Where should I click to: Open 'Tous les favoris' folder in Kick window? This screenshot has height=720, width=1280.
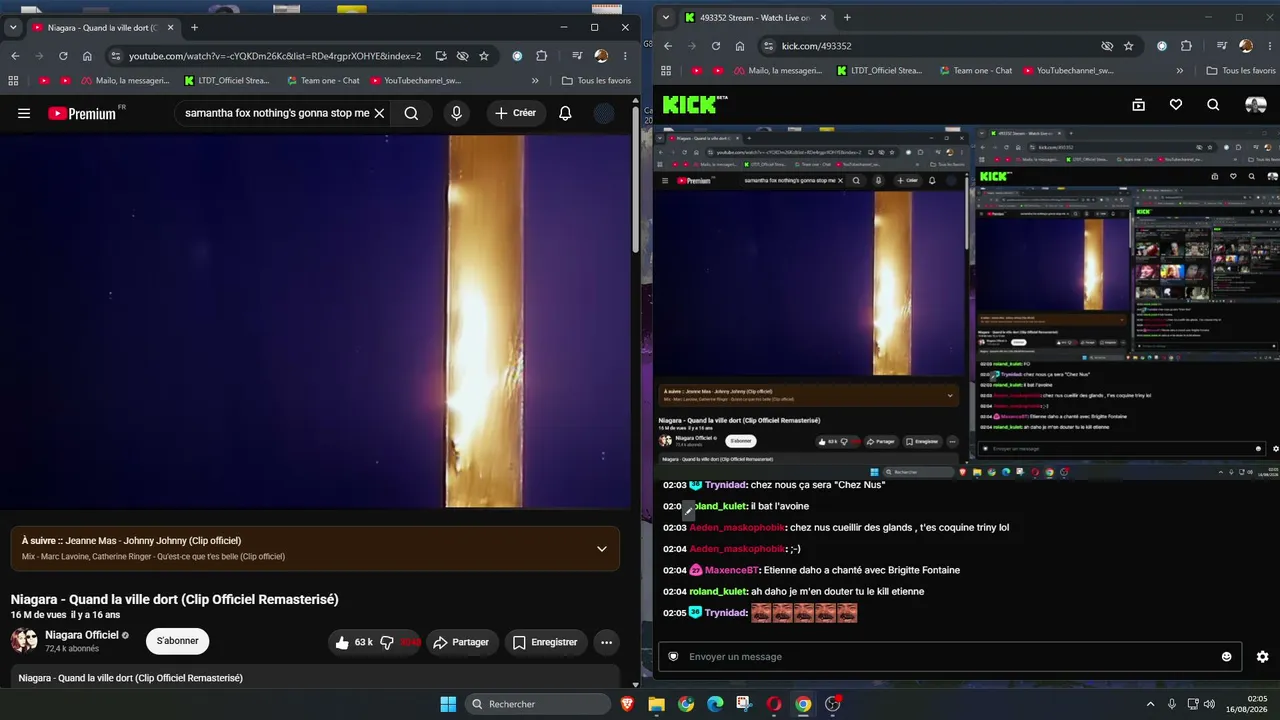1241,71
